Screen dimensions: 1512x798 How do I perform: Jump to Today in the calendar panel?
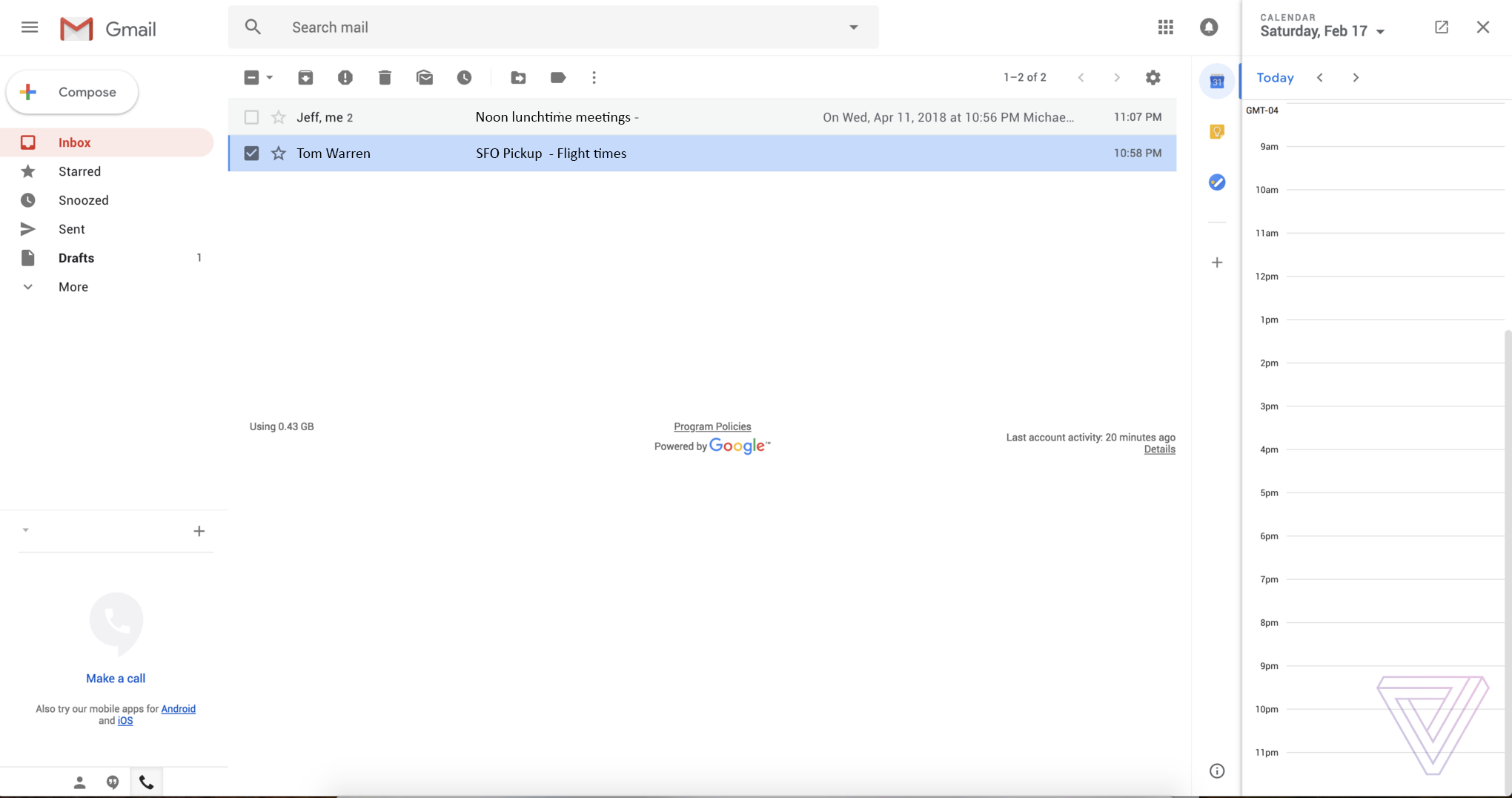click(1274, 77)
